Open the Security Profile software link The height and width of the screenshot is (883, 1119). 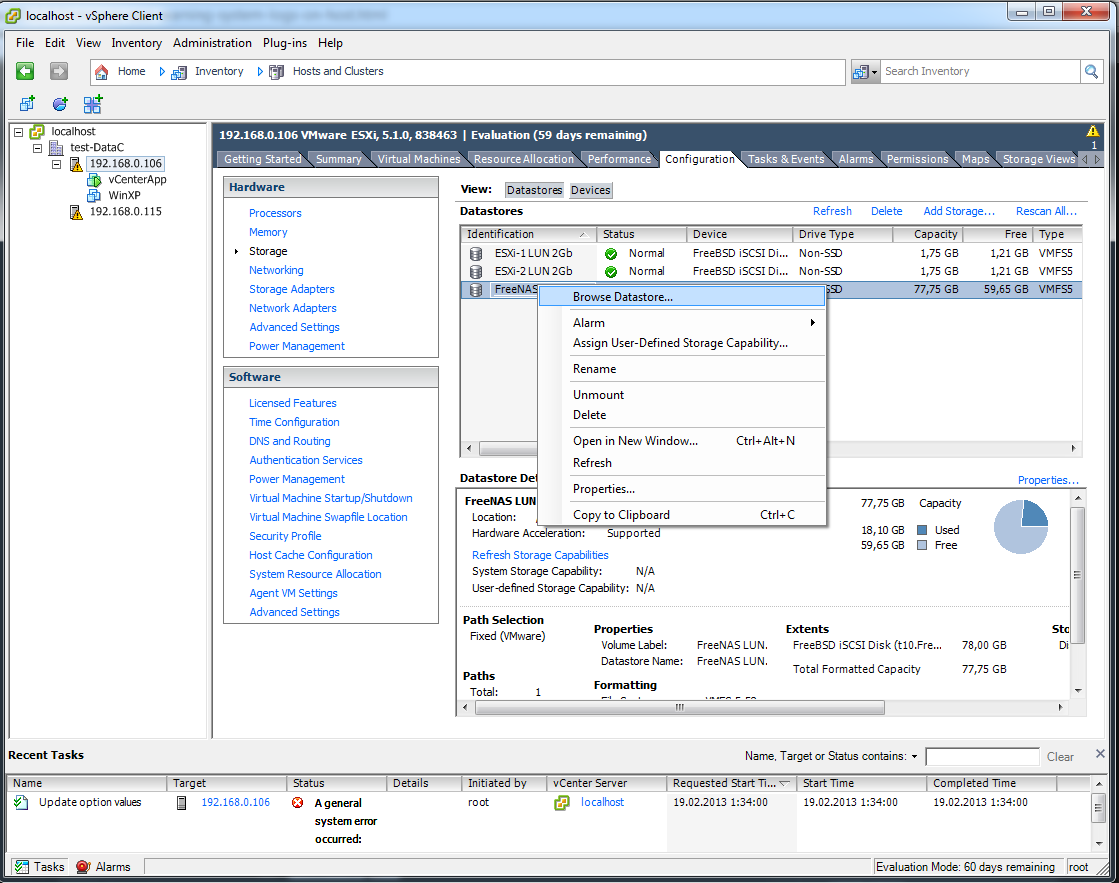285,536
